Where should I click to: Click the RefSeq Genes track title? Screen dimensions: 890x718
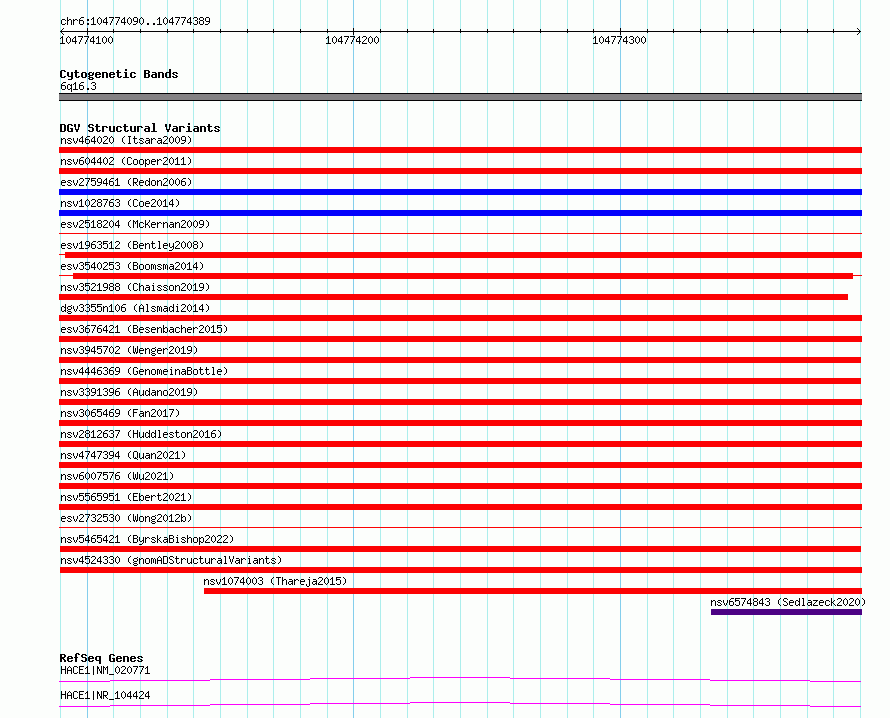(101, 658)
